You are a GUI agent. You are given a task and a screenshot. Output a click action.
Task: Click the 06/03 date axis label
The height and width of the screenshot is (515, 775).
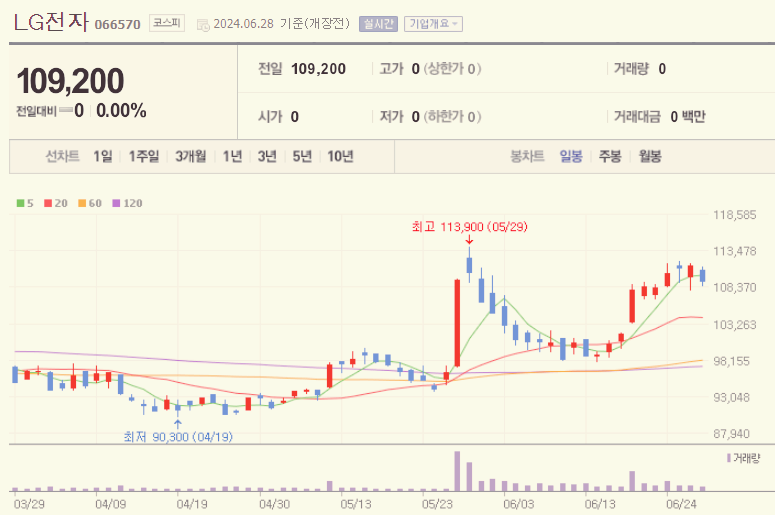(x=518, y=504)
